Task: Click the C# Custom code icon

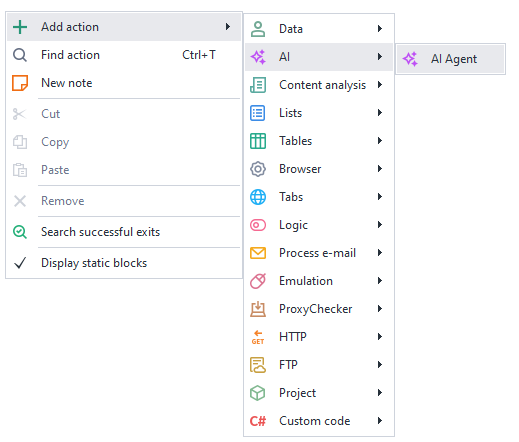Action: click(x=258, y=421)
